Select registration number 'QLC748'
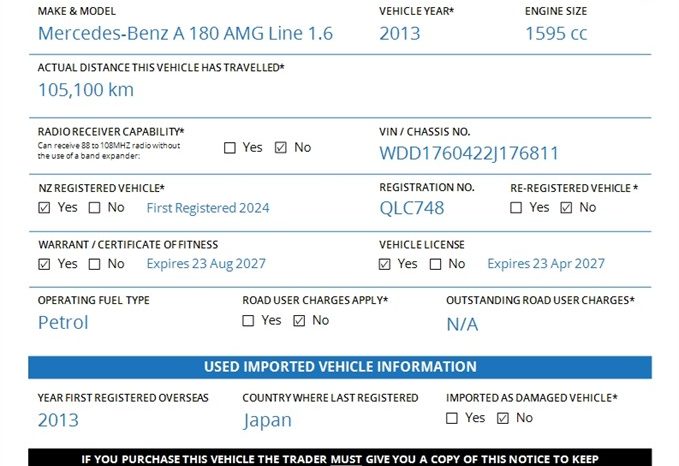 pyautogui.click(x=412, y=208)
